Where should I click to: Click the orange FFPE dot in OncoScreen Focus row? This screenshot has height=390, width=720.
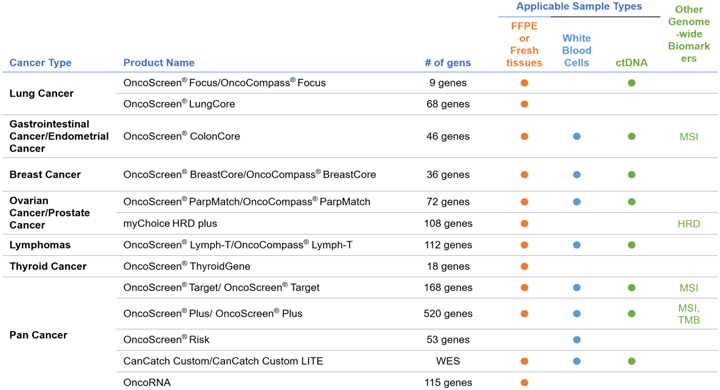[524, 83]
